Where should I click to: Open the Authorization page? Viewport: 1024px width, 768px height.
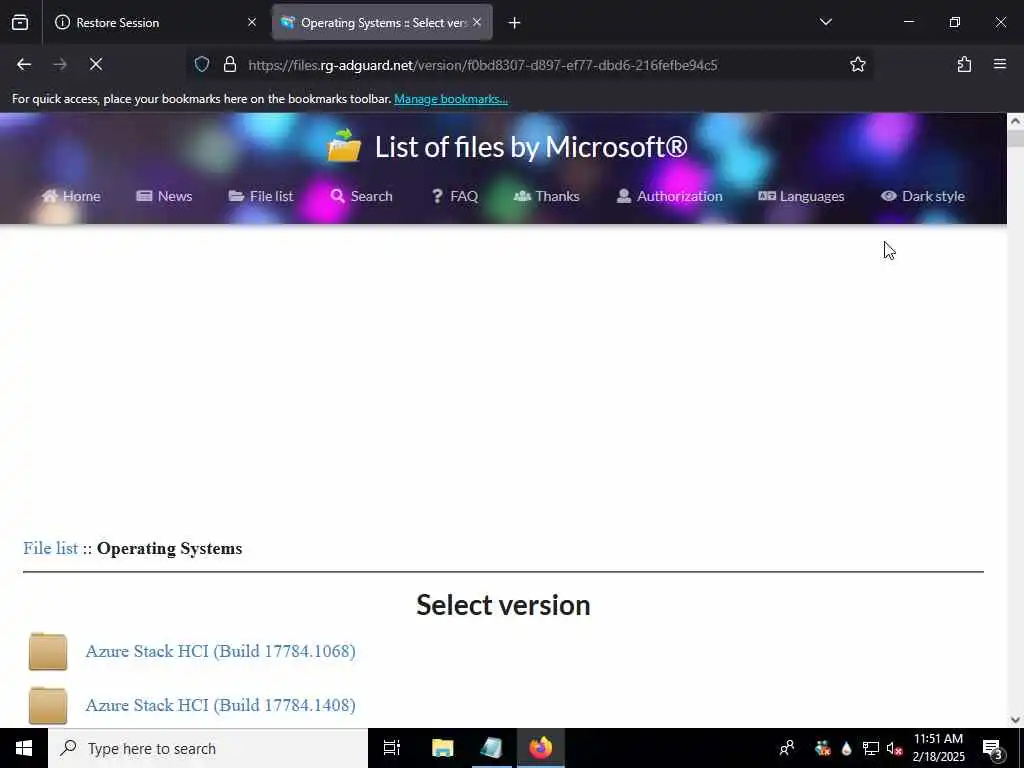[x=669, y=196]
